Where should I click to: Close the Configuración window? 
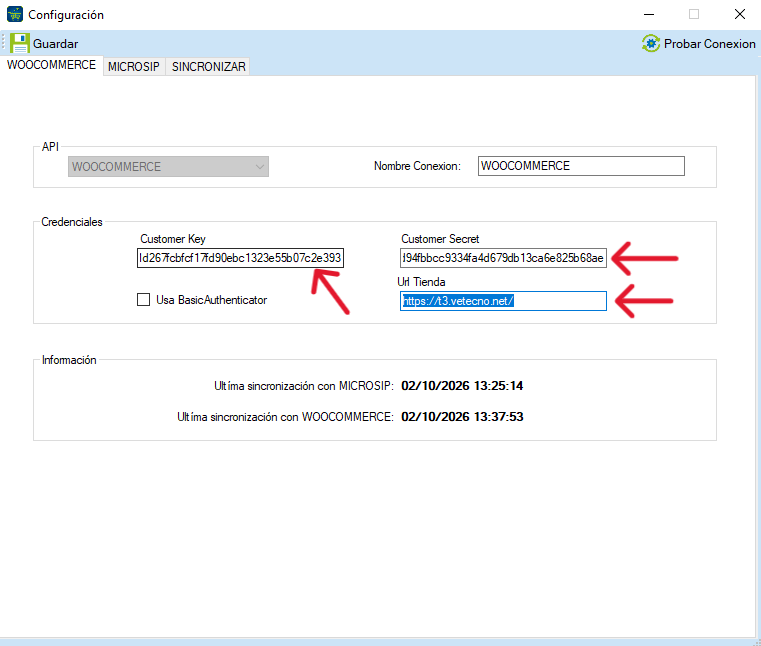click(740, 15)
